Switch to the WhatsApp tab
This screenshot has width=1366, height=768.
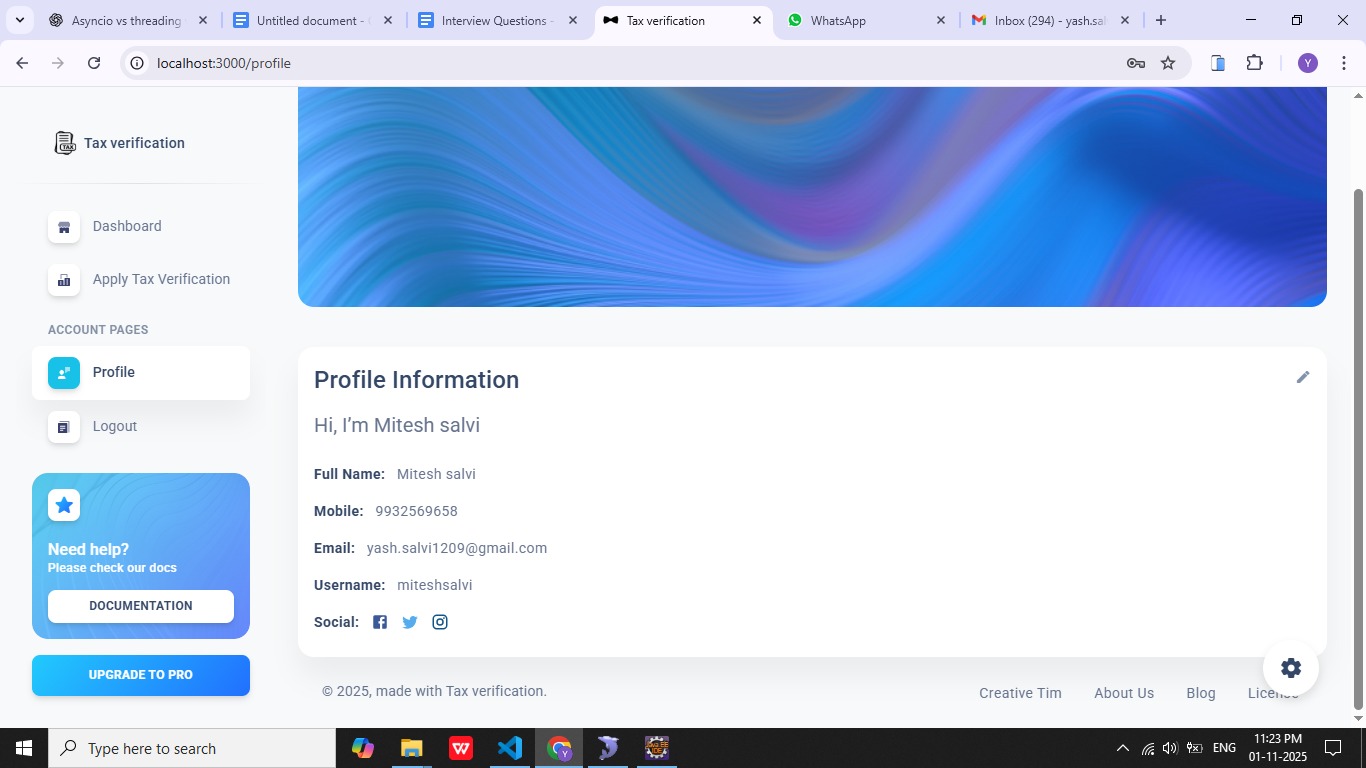tap(865, 20)
